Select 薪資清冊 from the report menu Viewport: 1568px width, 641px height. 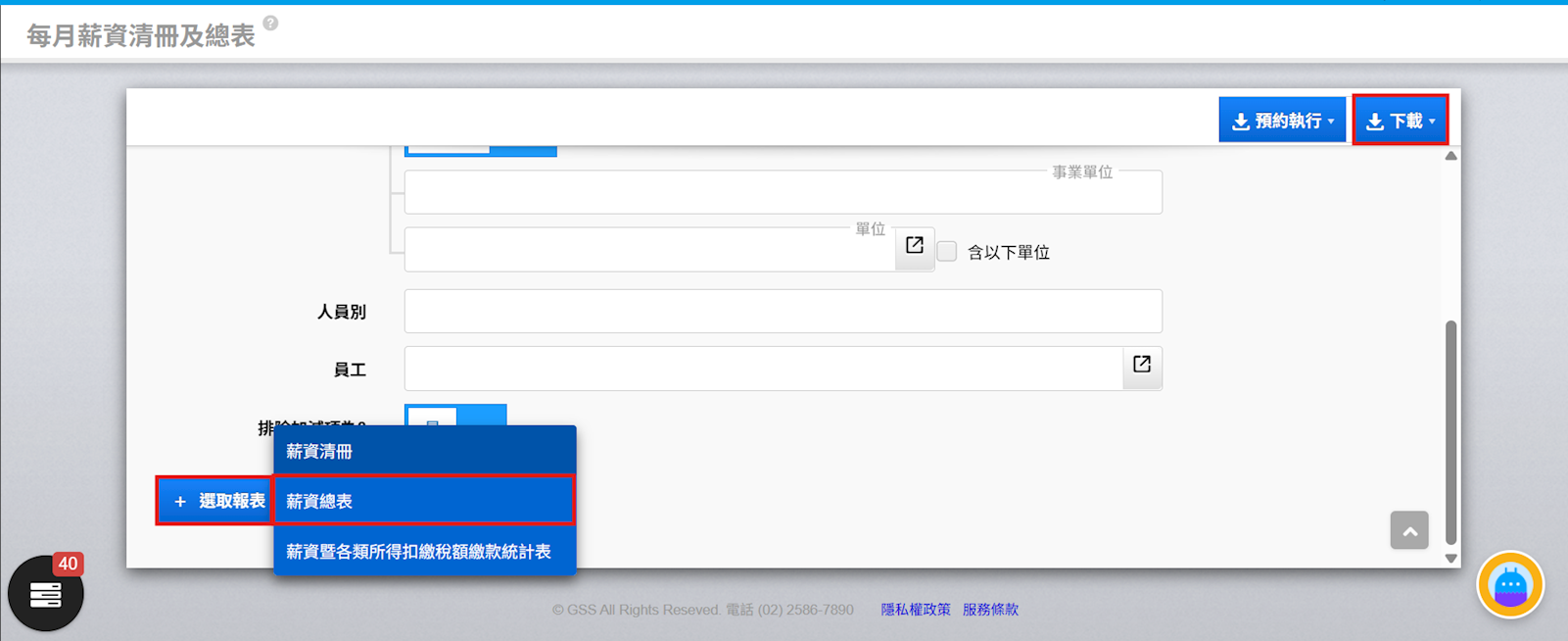424,451
